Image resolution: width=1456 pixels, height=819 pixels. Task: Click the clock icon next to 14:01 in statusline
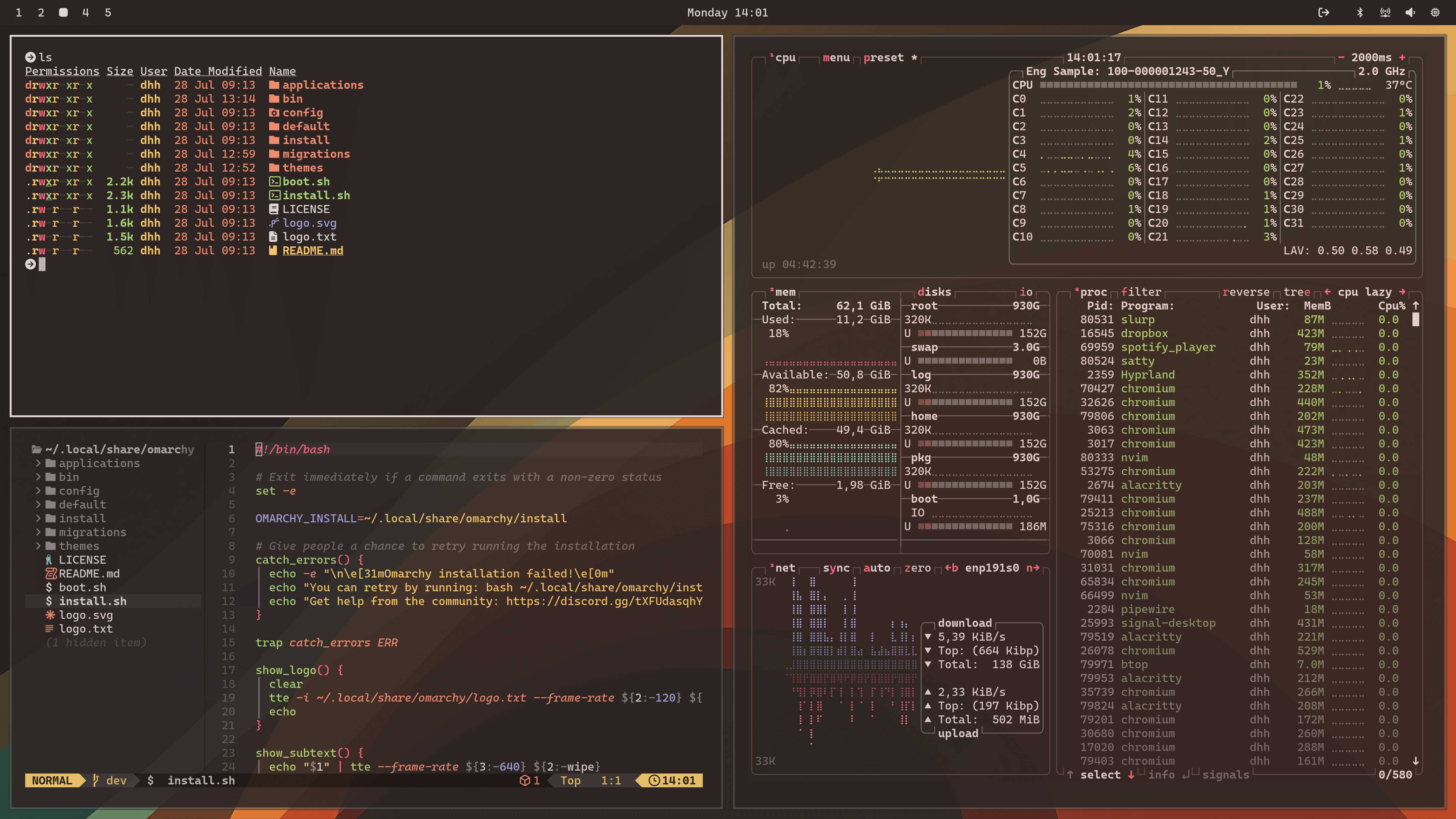654,781
